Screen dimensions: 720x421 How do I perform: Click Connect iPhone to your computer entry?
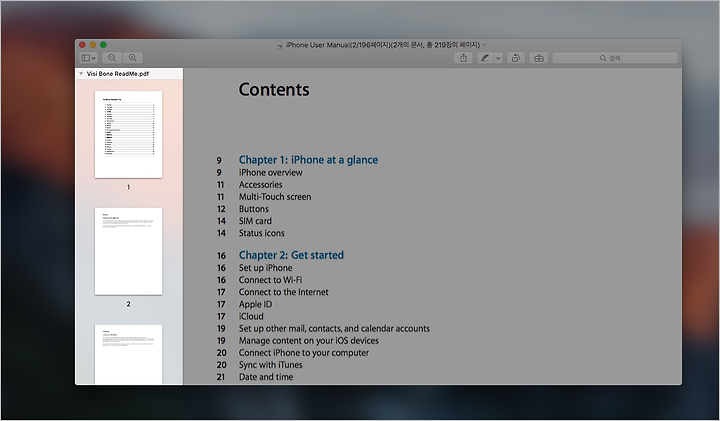coord(304,353)
